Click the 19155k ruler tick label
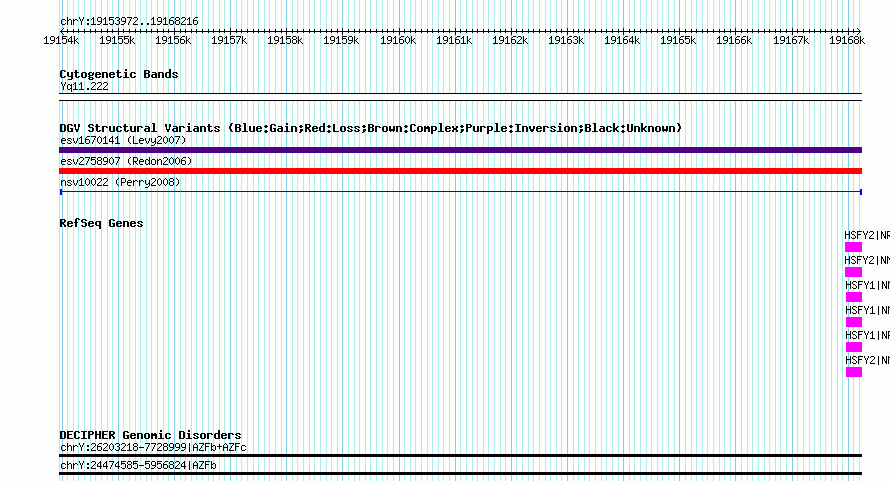This screenshot has height=481, width=890. coord(117,40)
